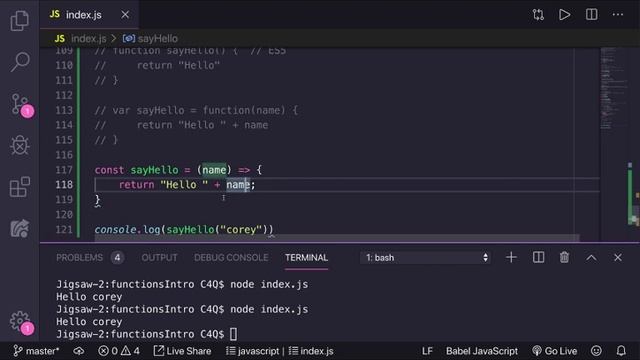Open the '1: bash' terminal selector dropdown

[425, 258]
